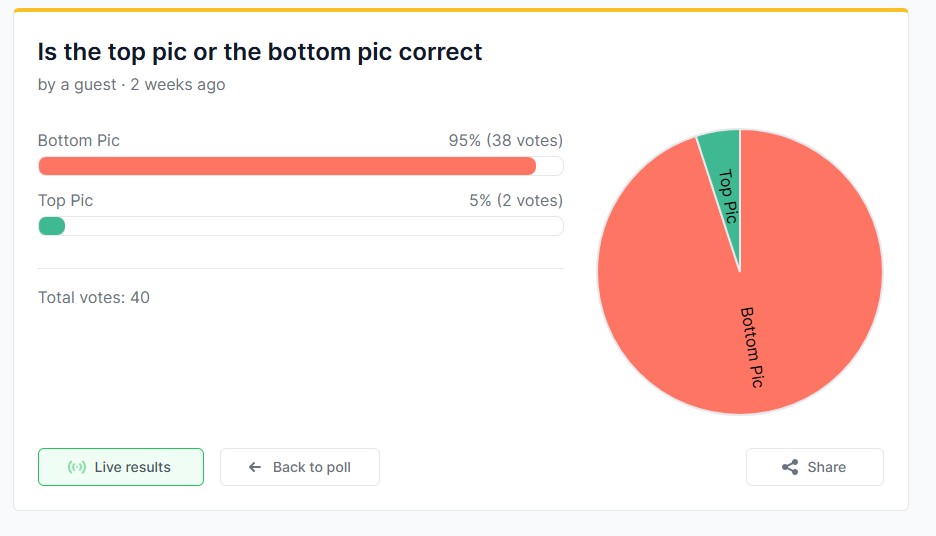Go back using Back to poll
The height and width of the screenshot is (536, 936).
point(300,467)
